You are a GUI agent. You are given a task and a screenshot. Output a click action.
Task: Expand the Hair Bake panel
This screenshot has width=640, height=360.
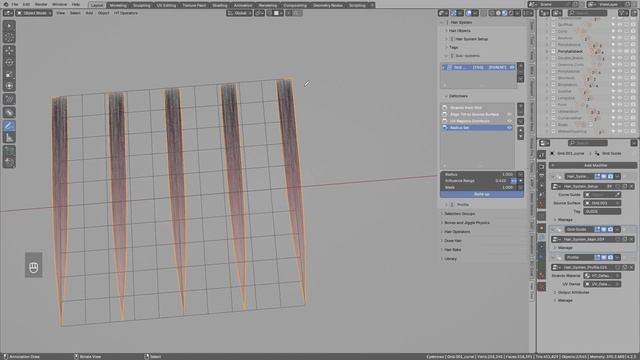coord(452,250)
